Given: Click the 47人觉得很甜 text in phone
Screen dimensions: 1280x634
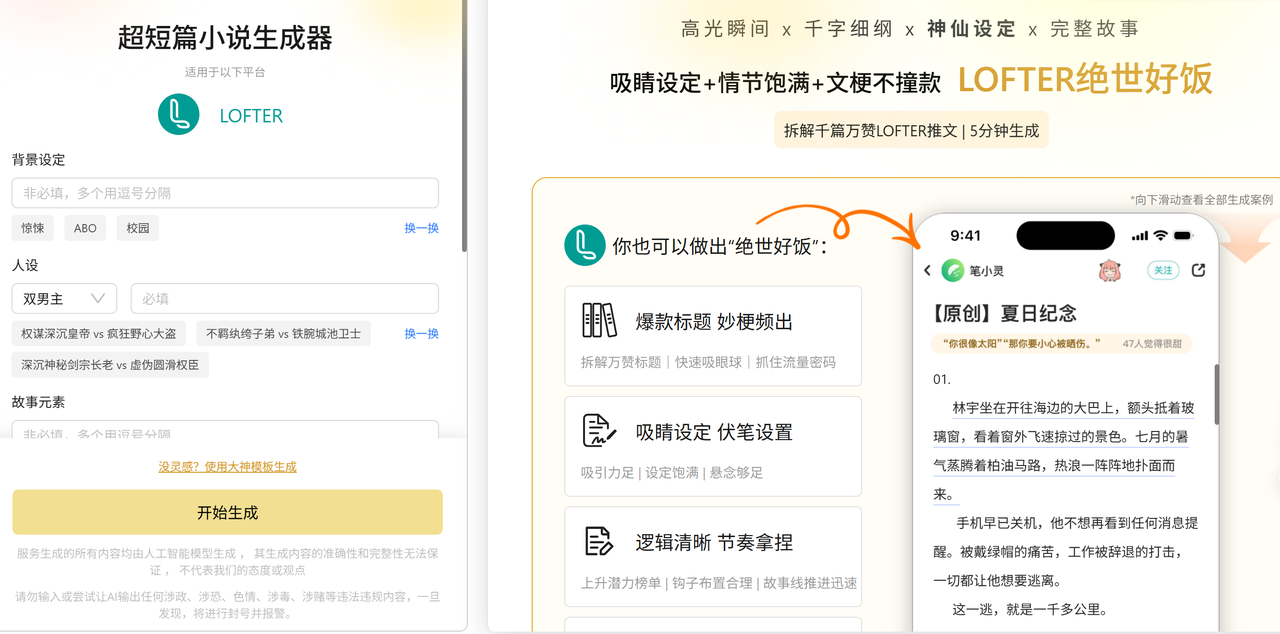Looking at the screenshot, I should [x=1152, y=343].
